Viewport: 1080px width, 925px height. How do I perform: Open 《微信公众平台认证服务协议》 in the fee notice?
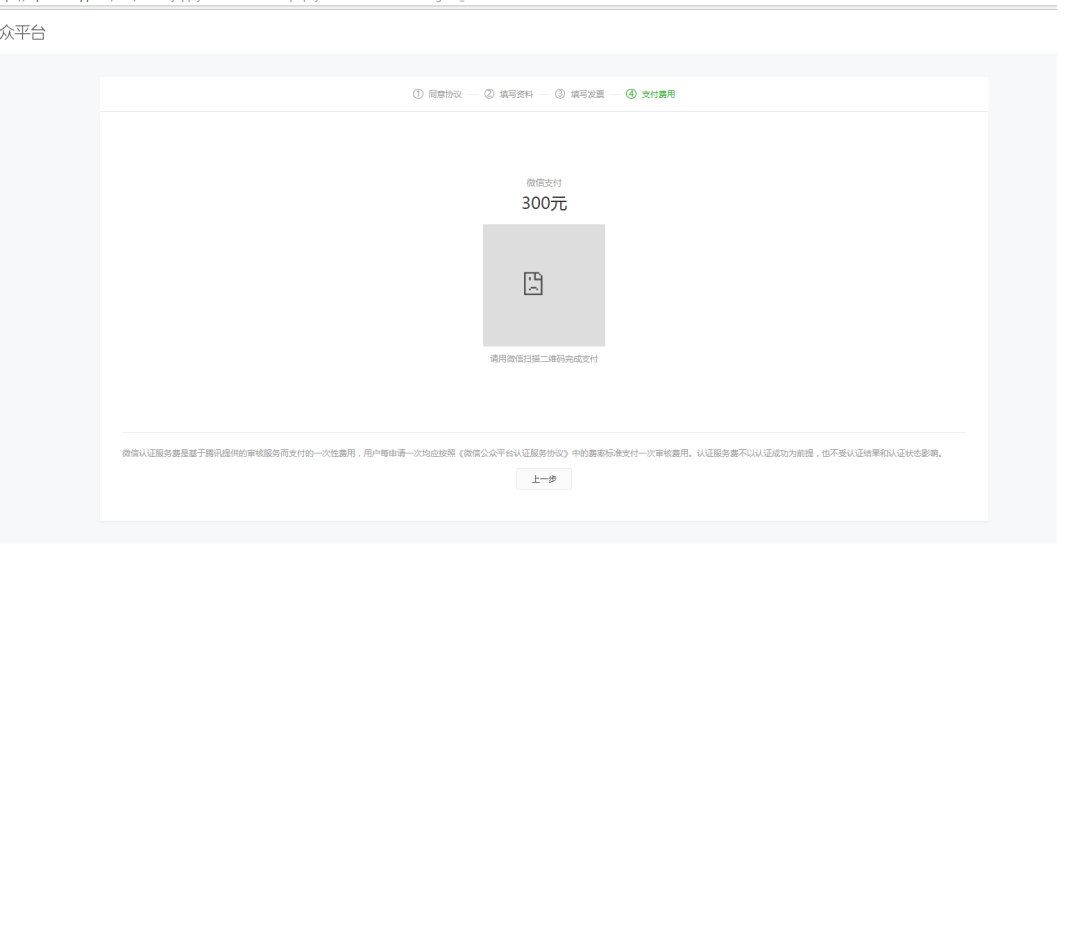pyautogui.click(x=514, y=453)
